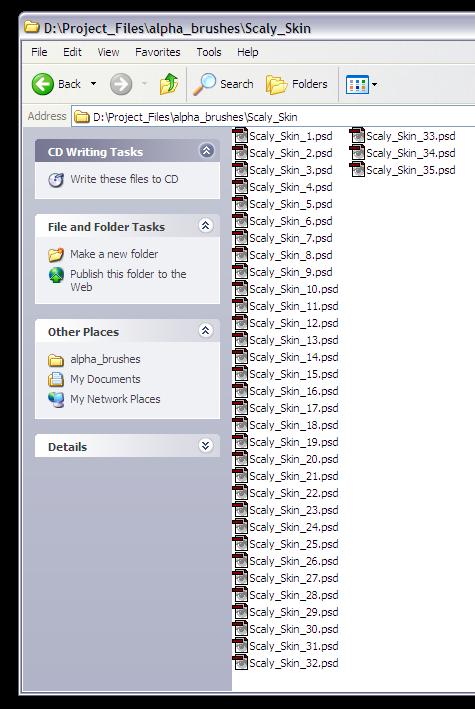
Task: Click the title bar folder icon
Action: click(x=32, y=27)
